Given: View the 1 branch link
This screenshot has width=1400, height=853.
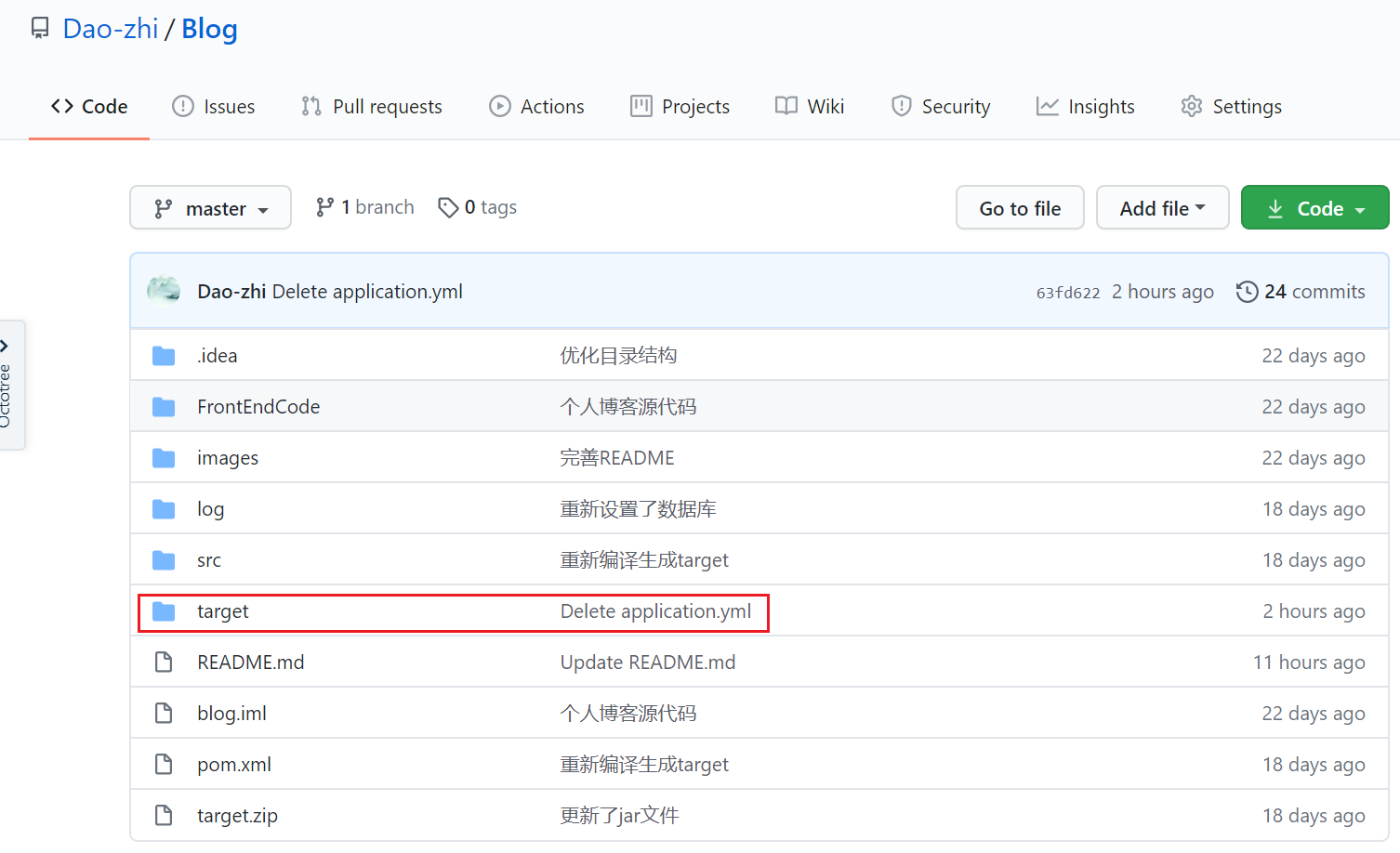Looking at the screenshot, I should click(365, 207).
